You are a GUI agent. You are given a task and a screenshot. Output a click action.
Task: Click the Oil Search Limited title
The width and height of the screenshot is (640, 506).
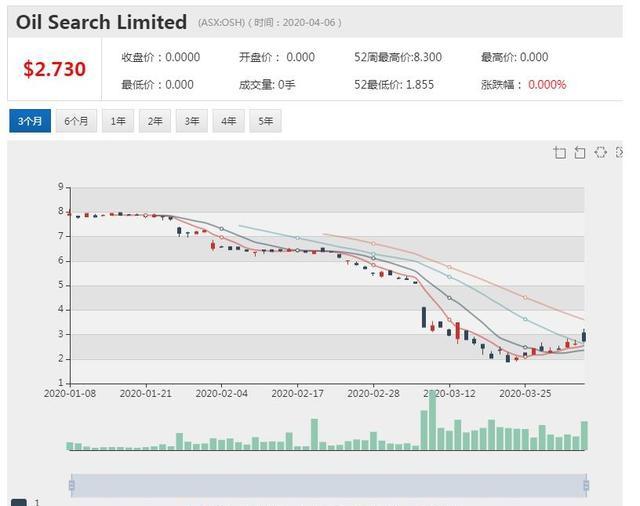pyautogui.click(x=101, y=22)
